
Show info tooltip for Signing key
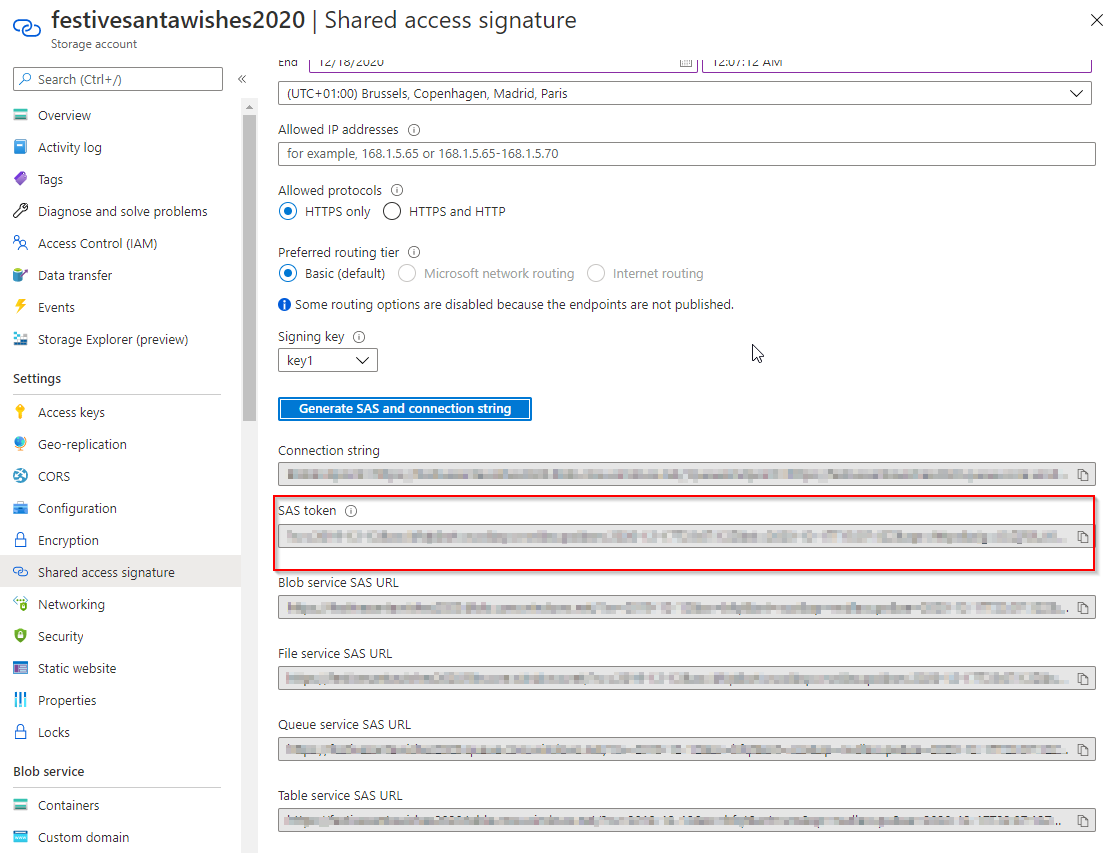(x=359, y=337)
